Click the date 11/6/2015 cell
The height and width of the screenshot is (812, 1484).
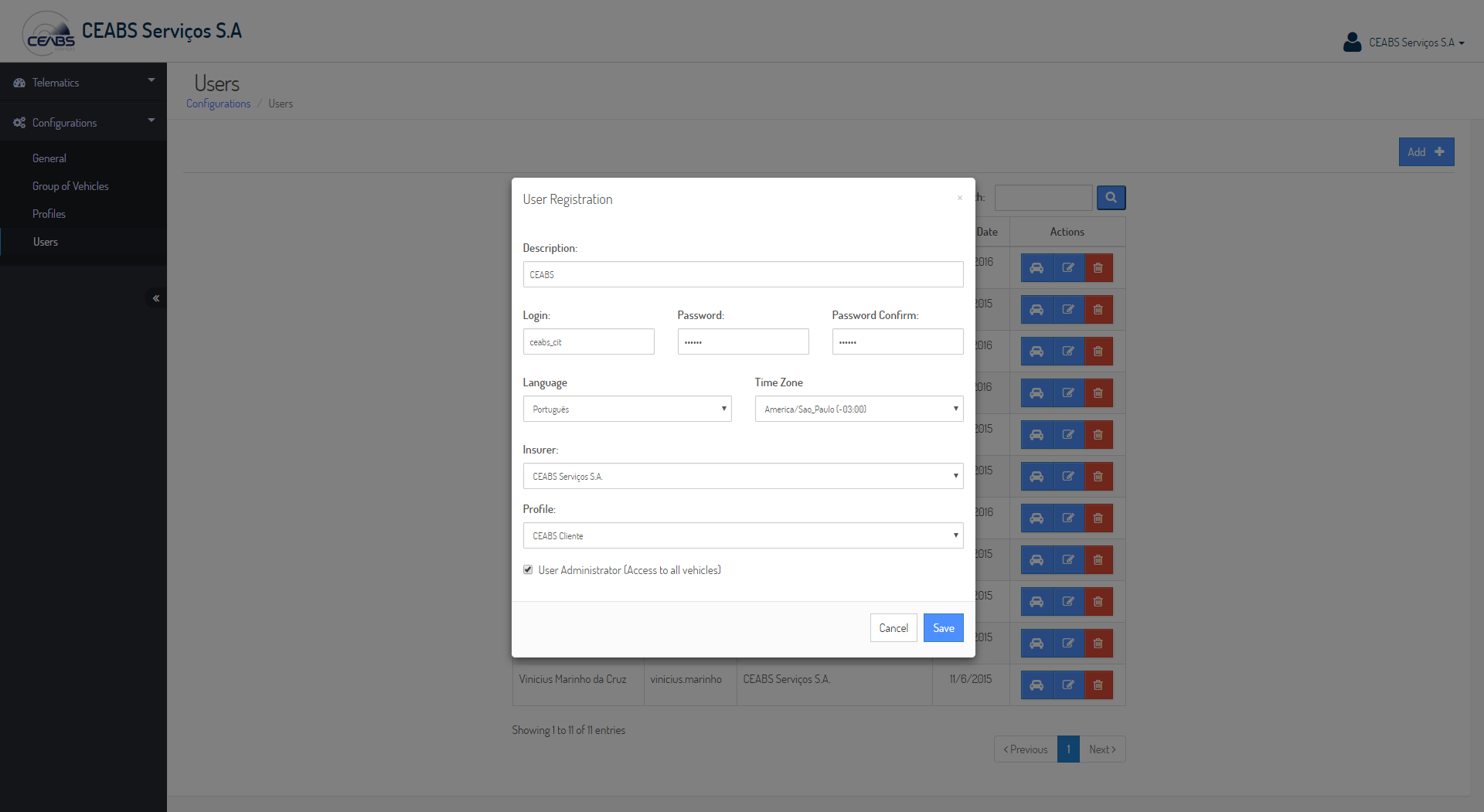click(970, 679)
